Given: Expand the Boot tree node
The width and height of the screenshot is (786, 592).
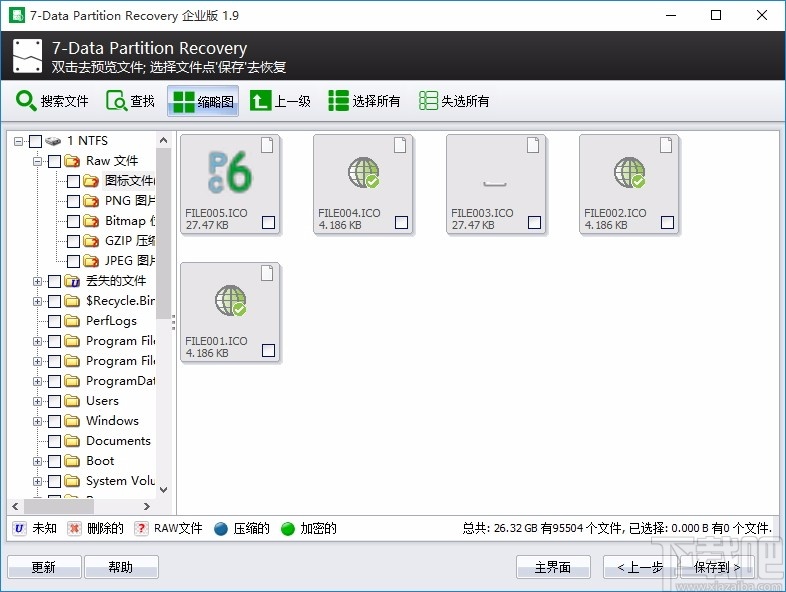Looking at the screenshot, I should [37, 462].
